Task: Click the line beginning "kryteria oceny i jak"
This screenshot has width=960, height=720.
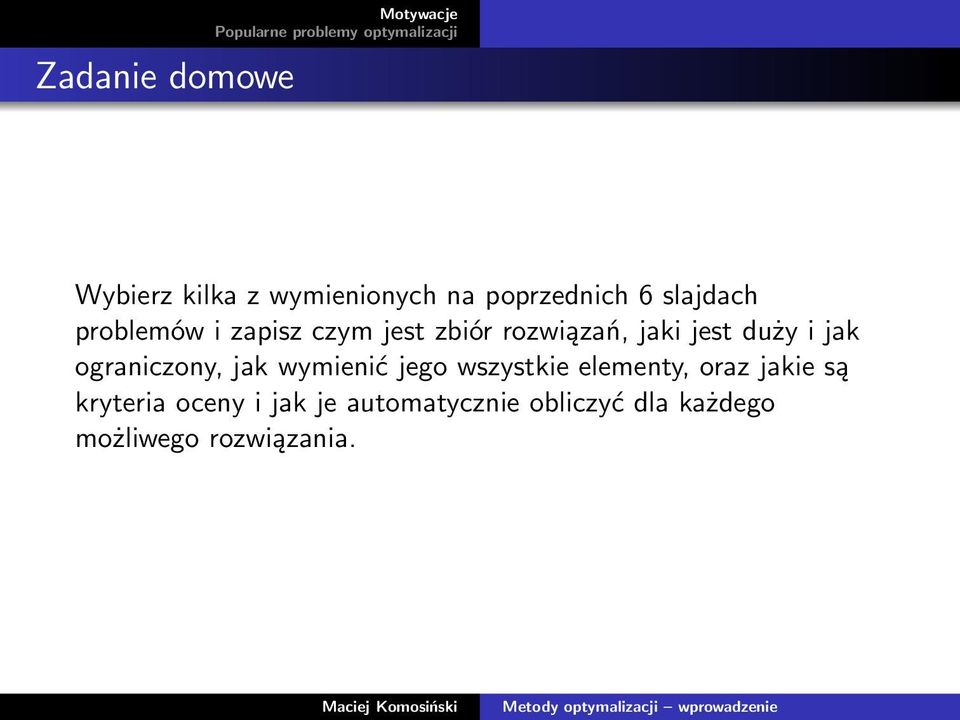Action: tap(425, 403)
